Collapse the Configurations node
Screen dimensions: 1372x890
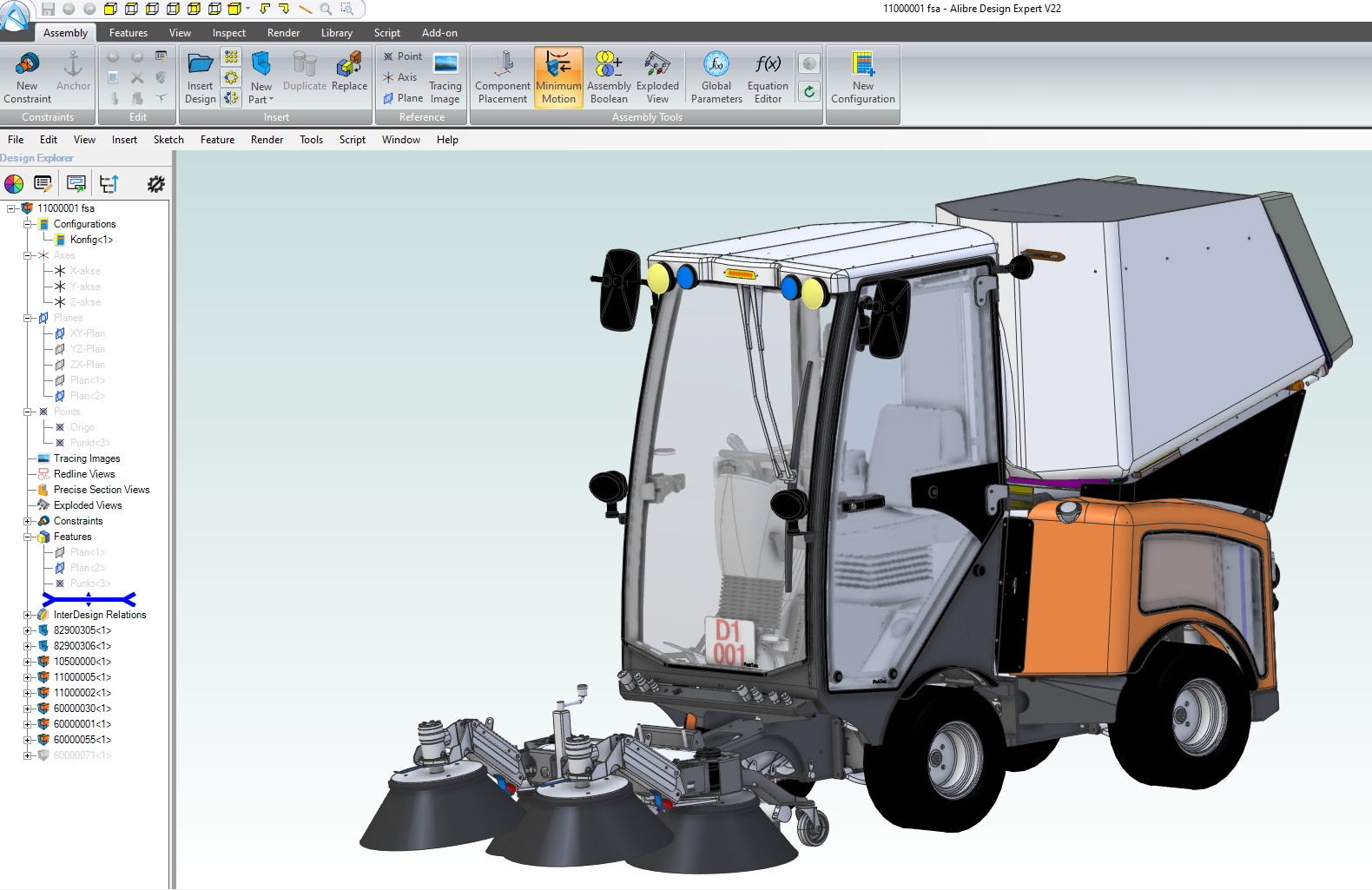coord(28,224)
